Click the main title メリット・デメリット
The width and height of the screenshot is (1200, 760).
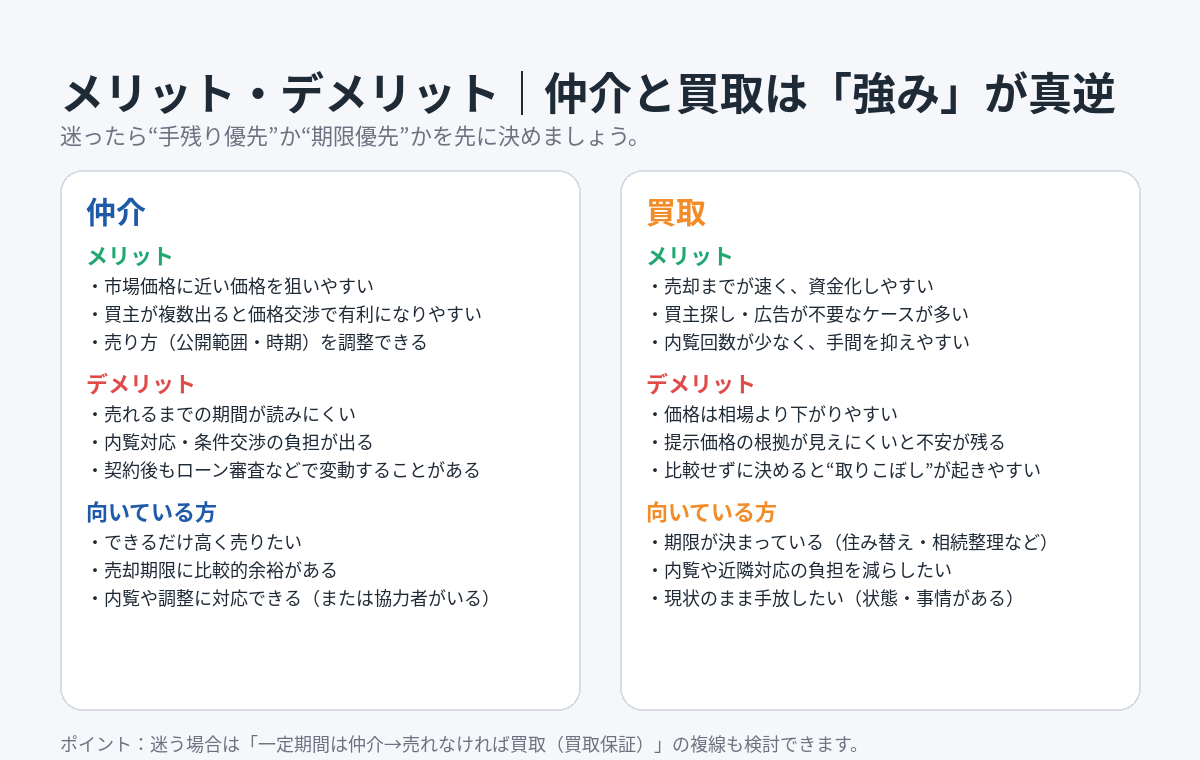(x=280, y=95)
